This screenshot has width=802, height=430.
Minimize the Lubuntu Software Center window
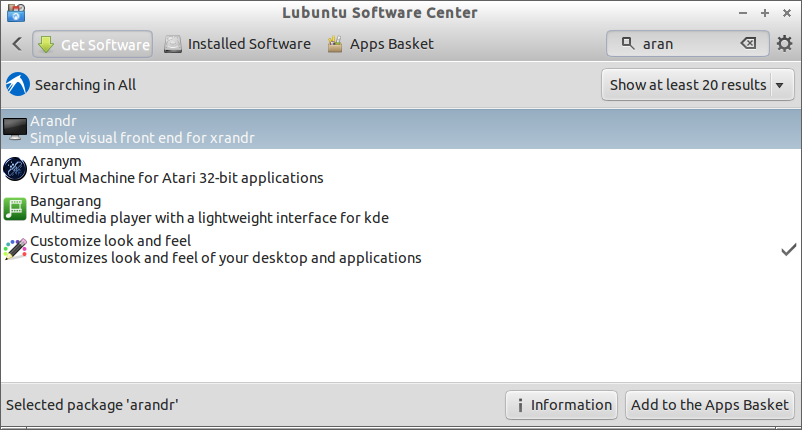click(x=743, y=13)
